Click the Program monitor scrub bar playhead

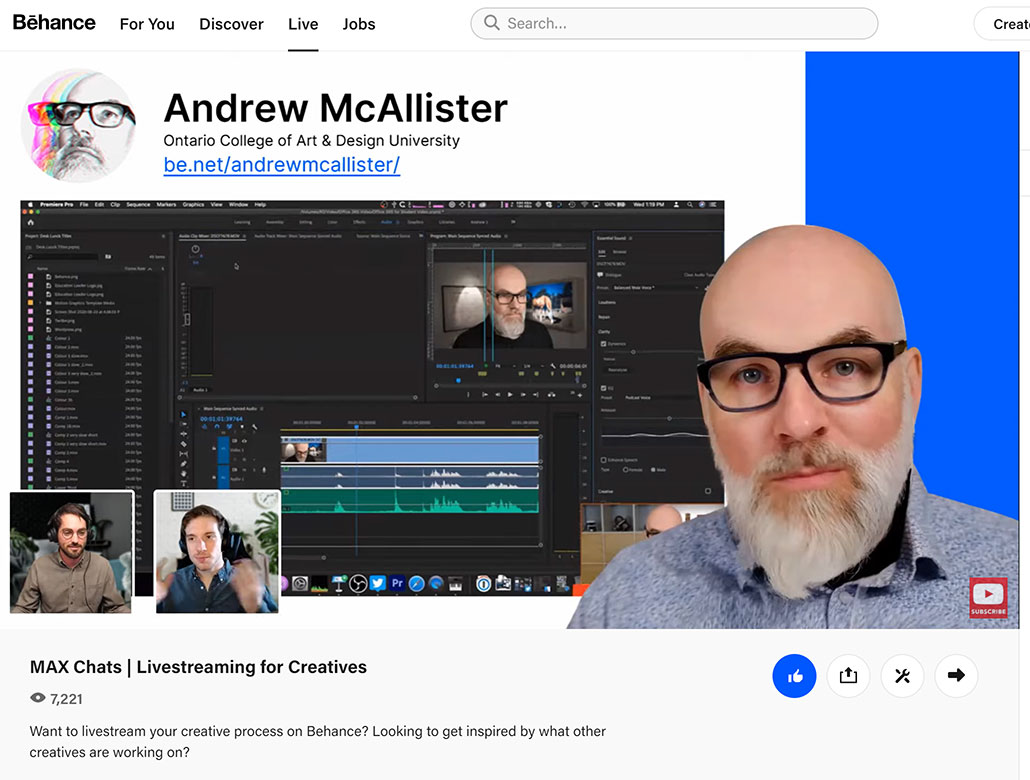(x=459, y=380)
